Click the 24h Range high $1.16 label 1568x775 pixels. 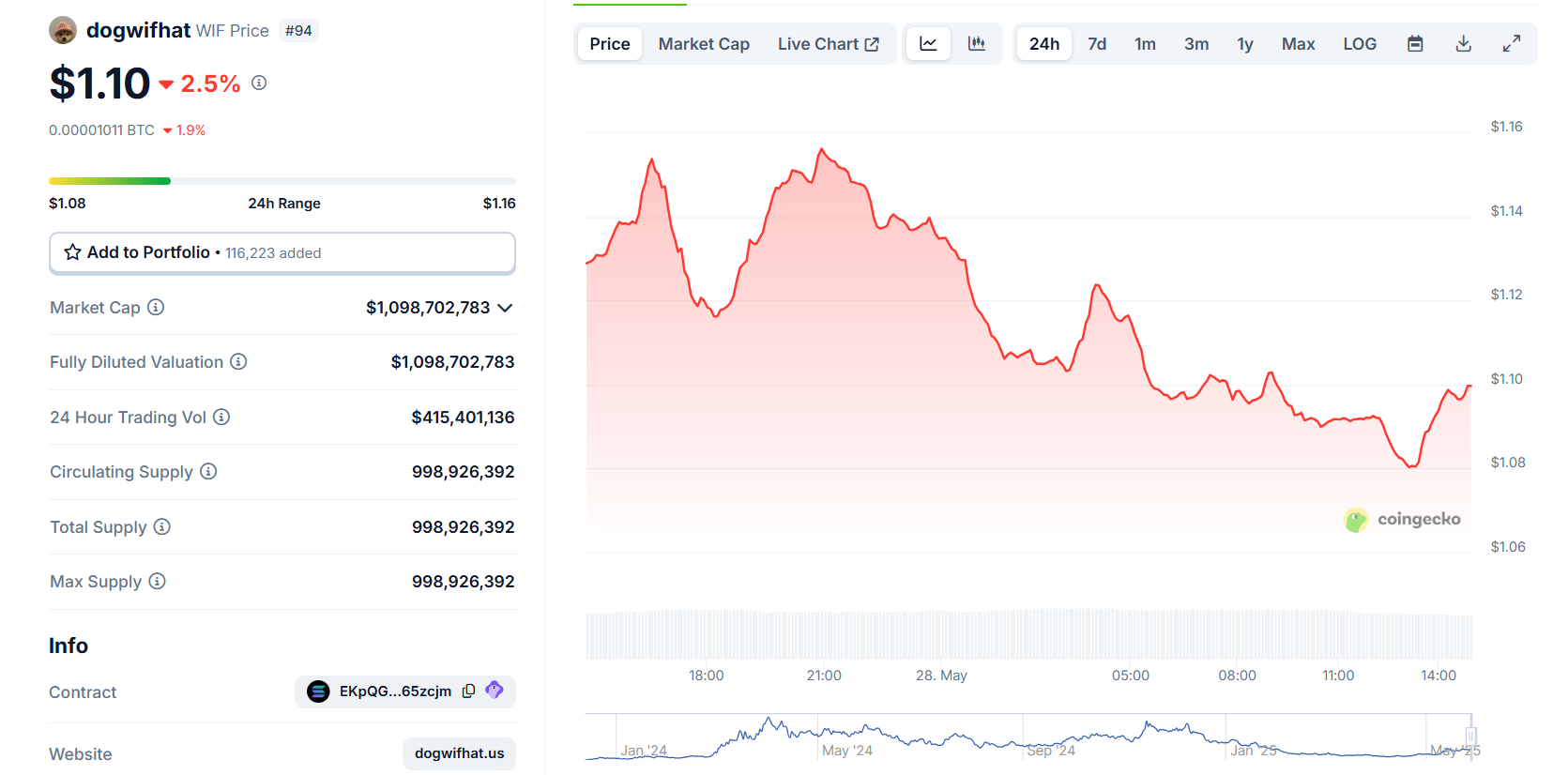point(499,204)
